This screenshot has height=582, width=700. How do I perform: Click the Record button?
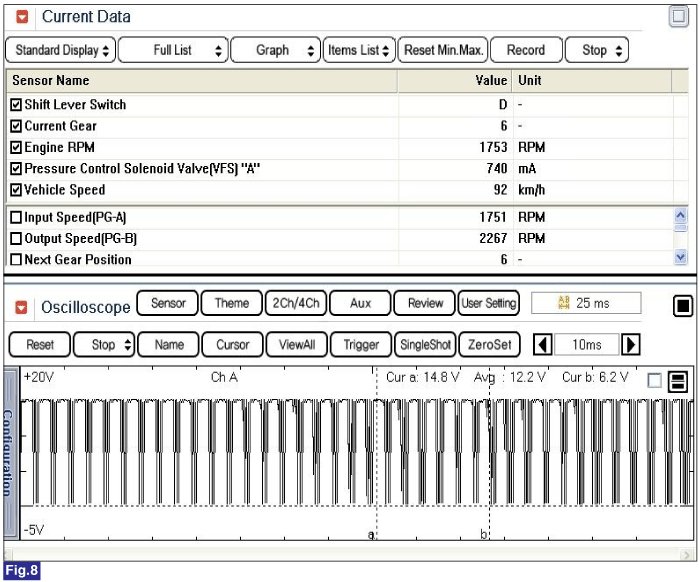pos(526,50)
